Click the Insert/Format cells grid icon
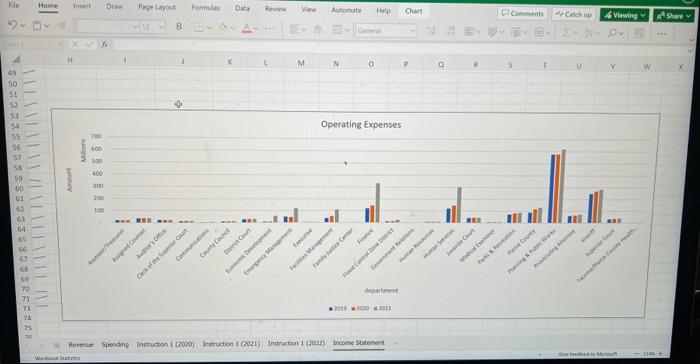 (539, 33)
